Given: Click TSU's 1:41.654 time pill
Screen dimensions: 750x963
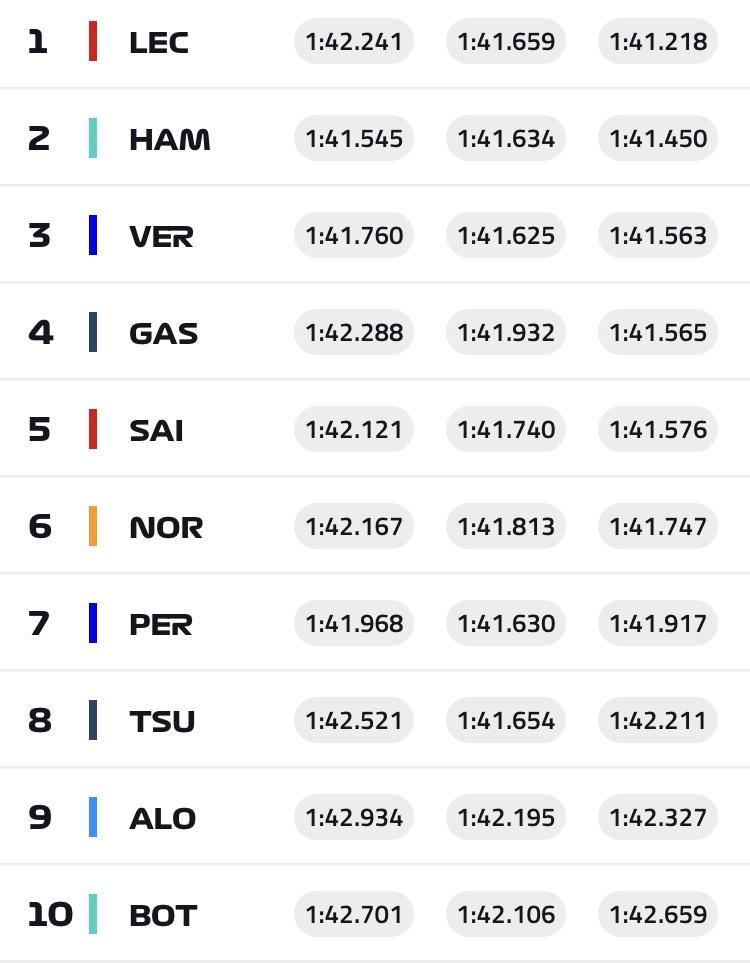Looking at the screenshot, I should [506, 720].
